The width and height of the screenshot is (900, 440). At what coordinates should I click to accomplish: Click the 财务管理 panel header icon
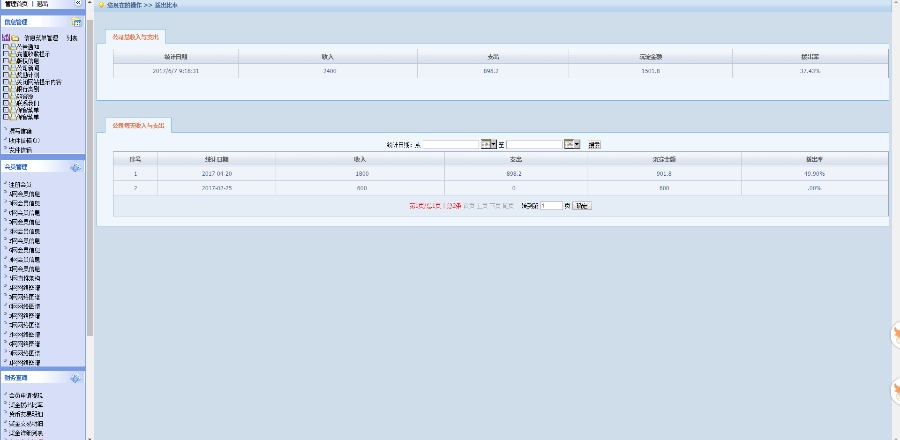[x=76, y=379]
